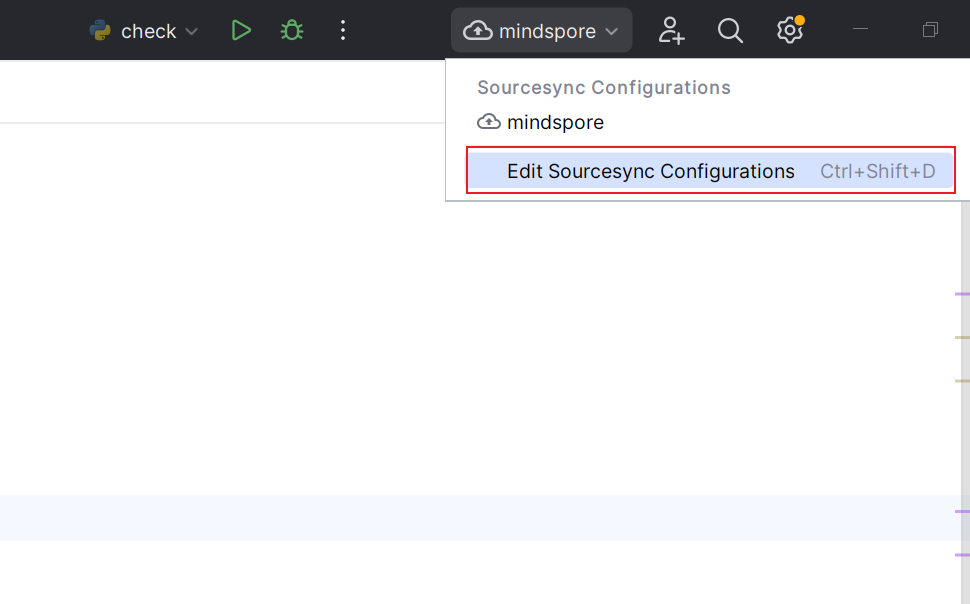Select mindspore from the Sourcesync menu
The height and width of the screenshot is (604, 970).
click(555, 122)
